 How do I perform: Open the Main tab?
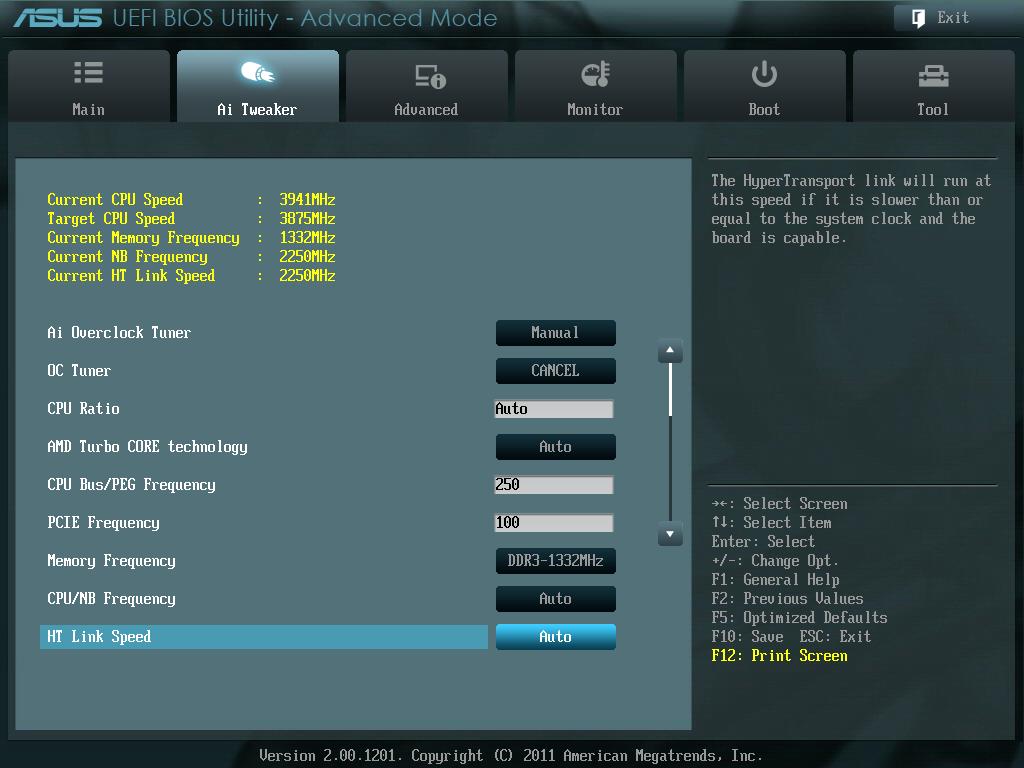pos(89,86)
